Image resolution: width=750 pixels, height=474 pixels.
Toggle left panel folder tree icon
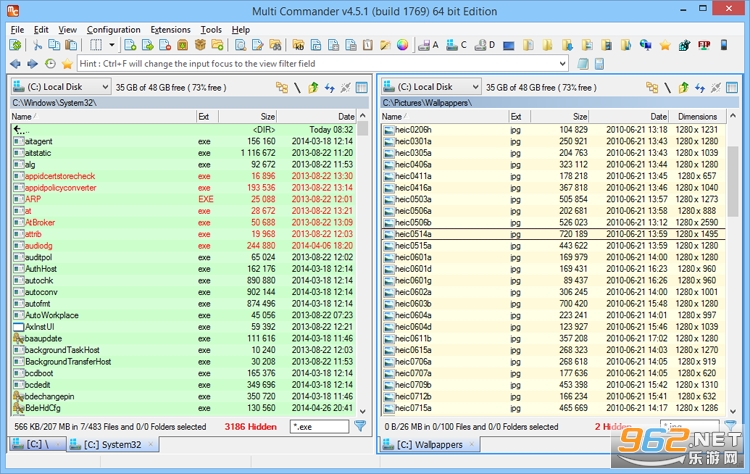coord(282,88)
